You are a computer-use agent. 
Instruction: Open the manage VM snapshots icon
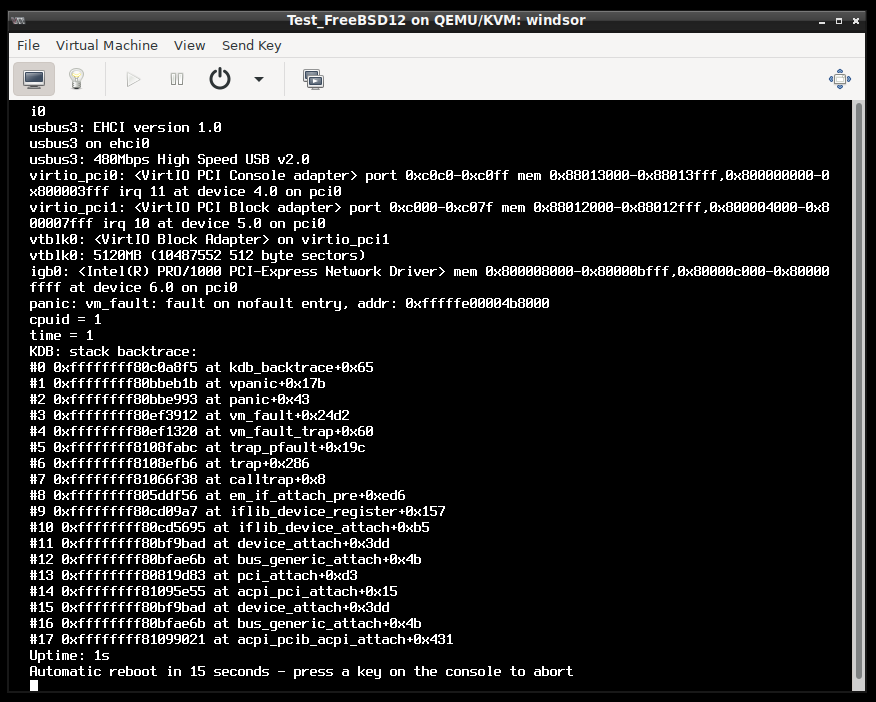coord(313,79)
